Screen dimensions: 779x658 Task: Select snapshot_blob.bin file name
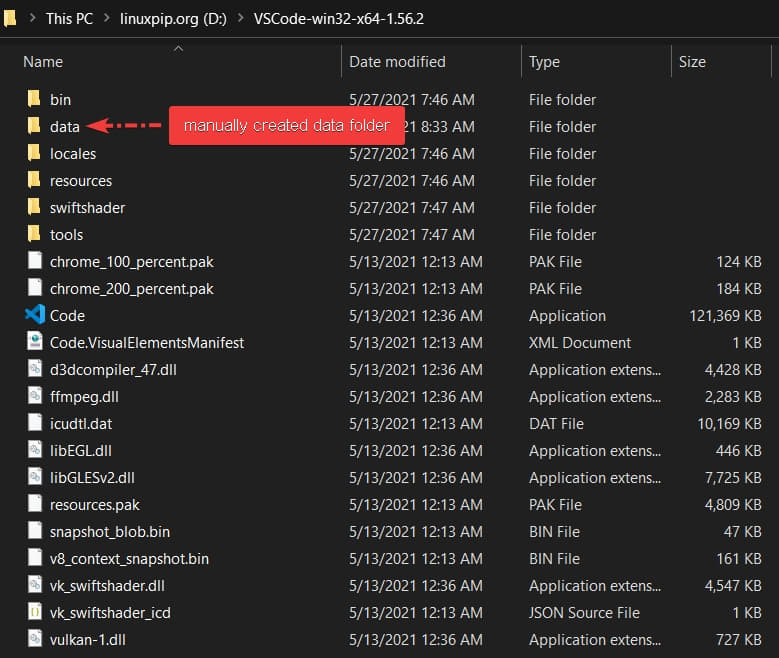(x=110, y=532)
